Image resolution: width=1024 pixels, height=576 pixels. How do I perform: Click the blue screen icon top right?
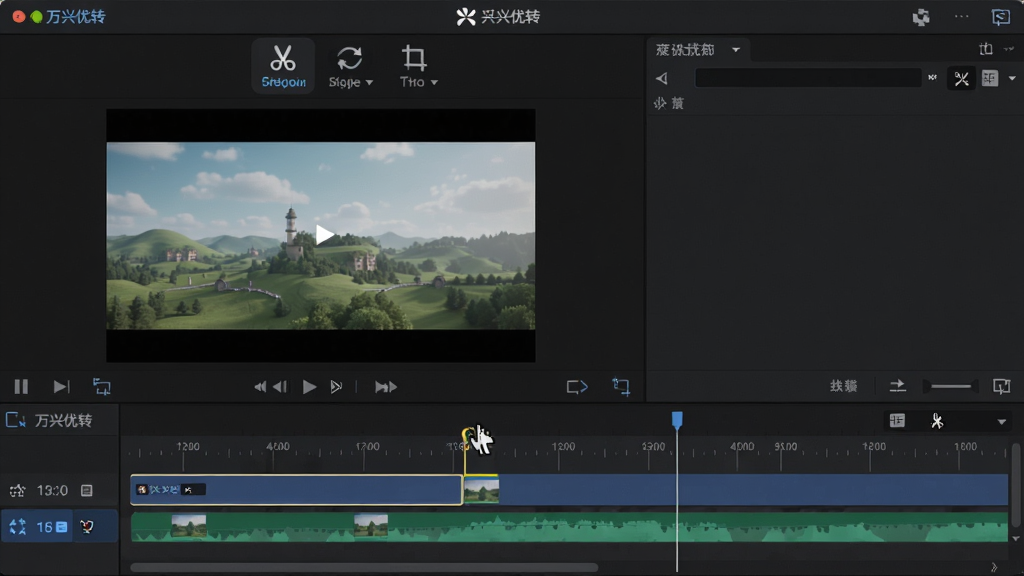click(x=1000, y=17)
